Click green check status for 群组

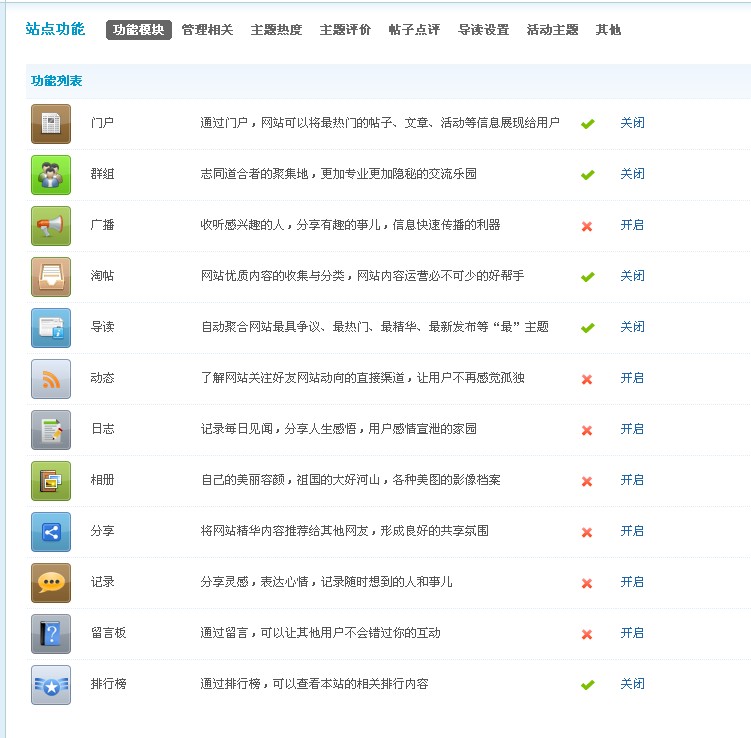coord(588,175)
